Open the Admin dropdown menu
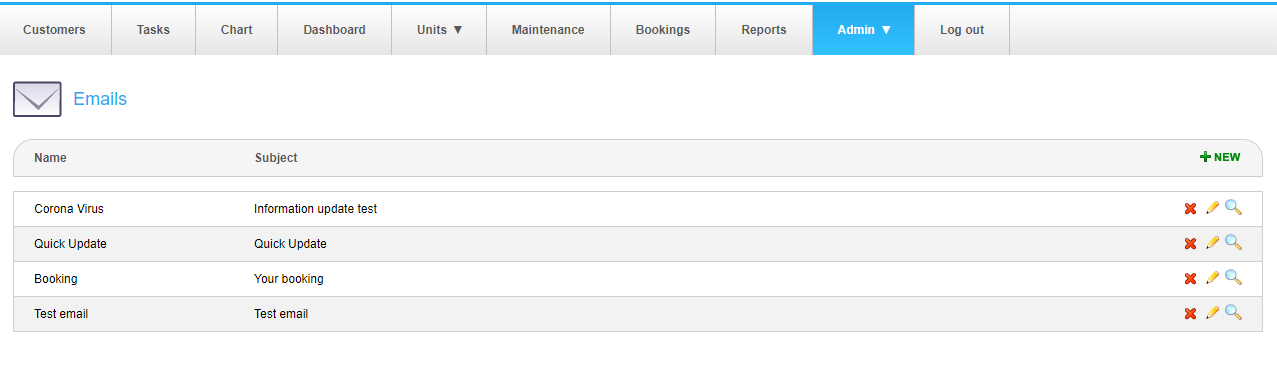 pos(864,30)
